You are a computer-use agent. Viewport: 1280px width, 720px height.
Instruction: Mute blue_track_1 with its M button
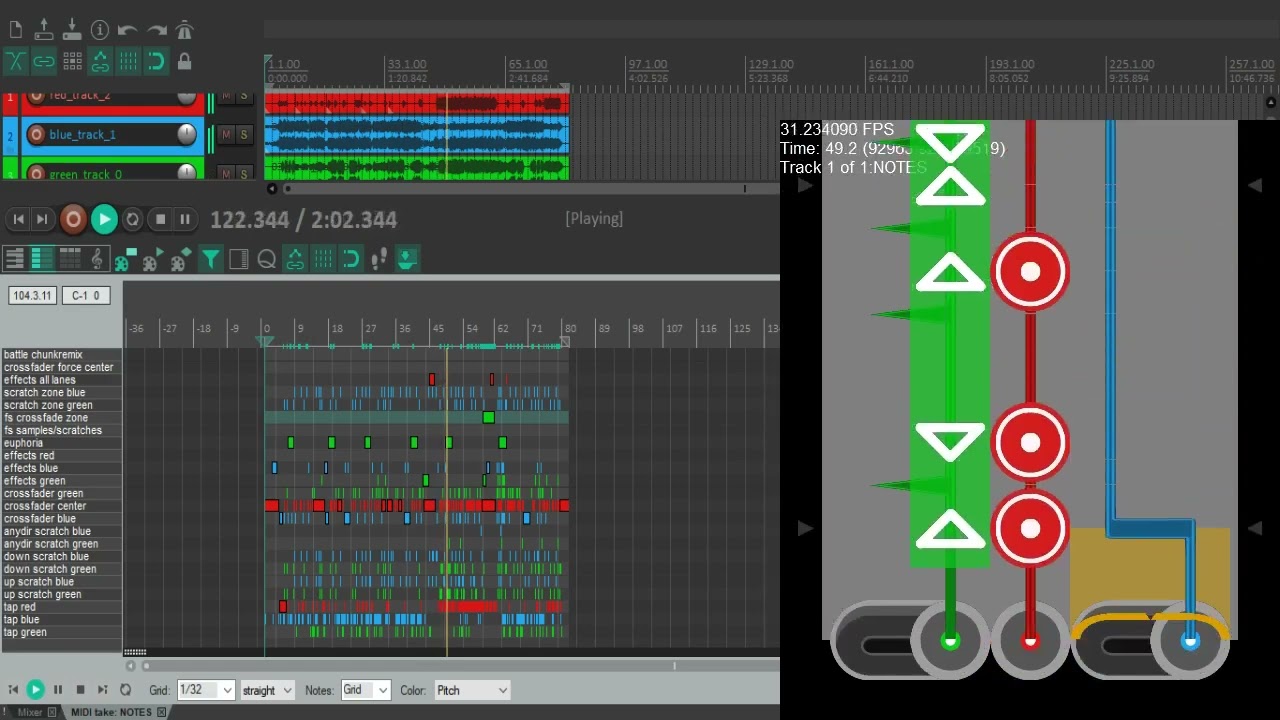pyautogui.click(x=226, y=134)
